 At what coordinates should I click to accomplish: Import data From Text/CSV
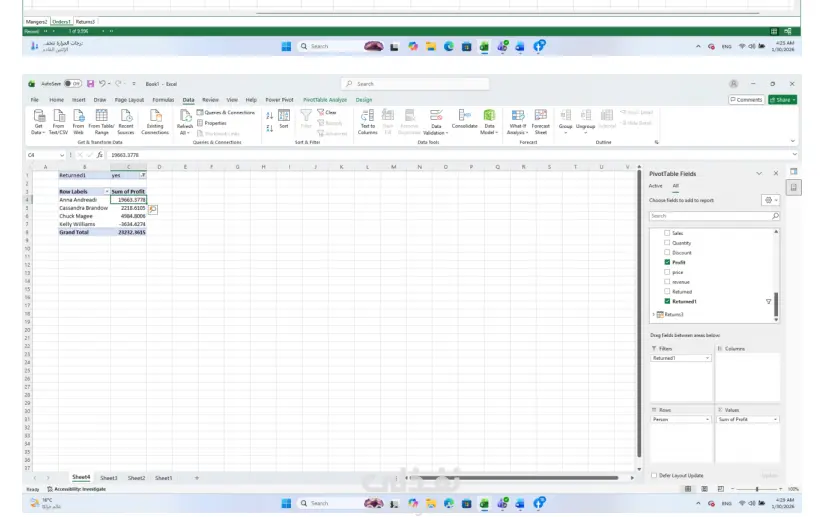[x=58, y=122]
